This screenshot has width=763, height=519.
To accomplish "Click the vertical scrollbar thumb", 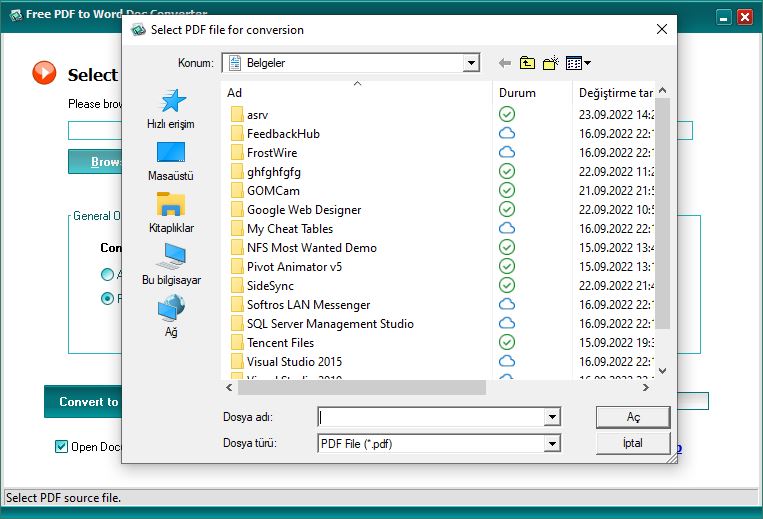I will point(662,214).
